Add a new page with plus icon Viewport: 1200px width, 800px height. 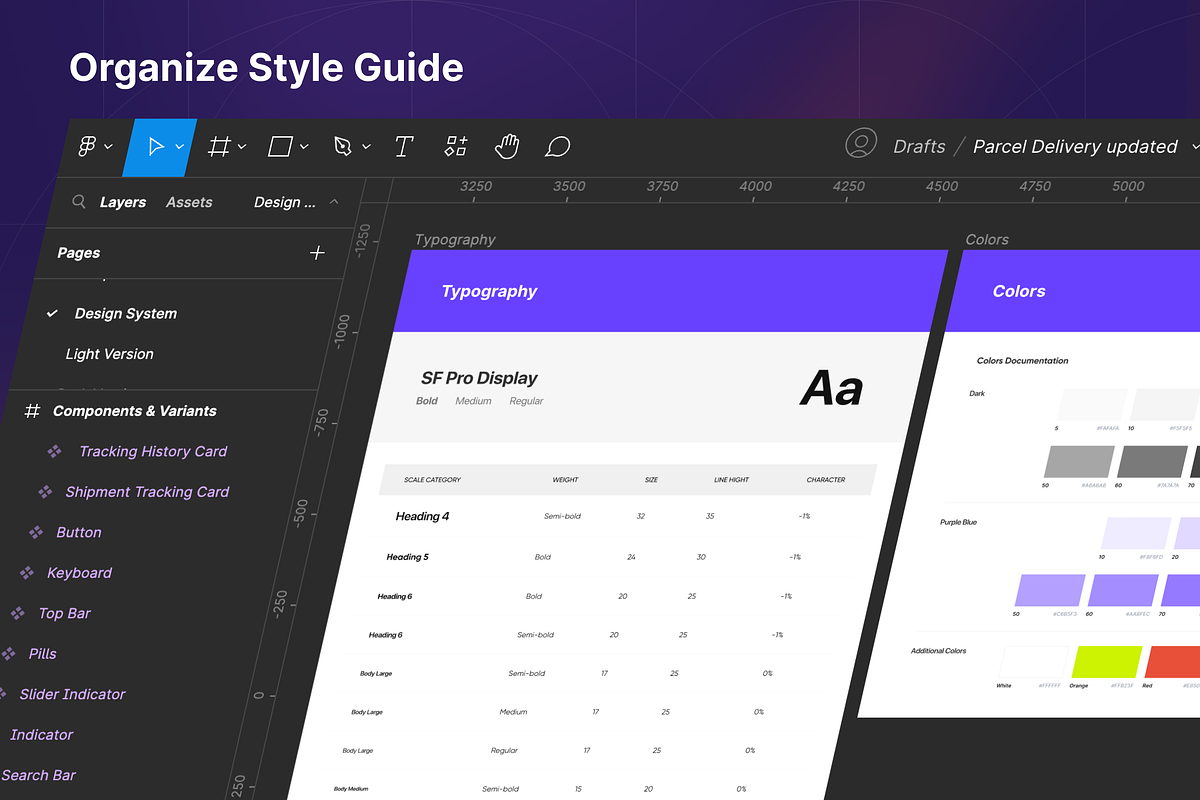pos(317,253)
